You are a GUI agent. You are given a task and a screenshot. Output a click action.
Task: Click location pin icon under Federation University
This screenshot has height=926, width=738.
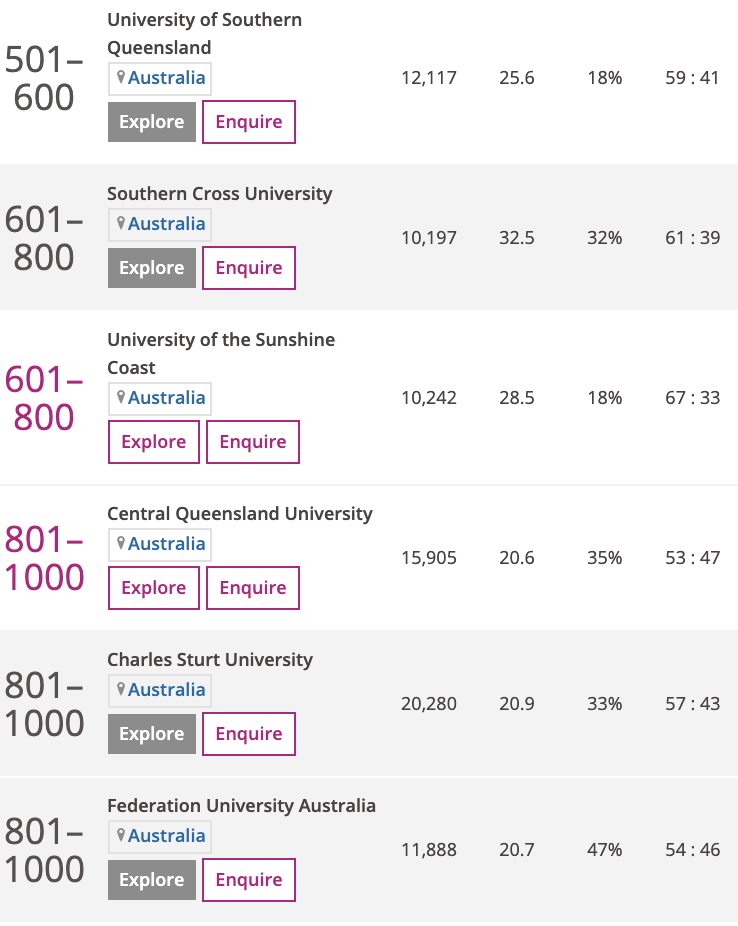pos(121,836)
